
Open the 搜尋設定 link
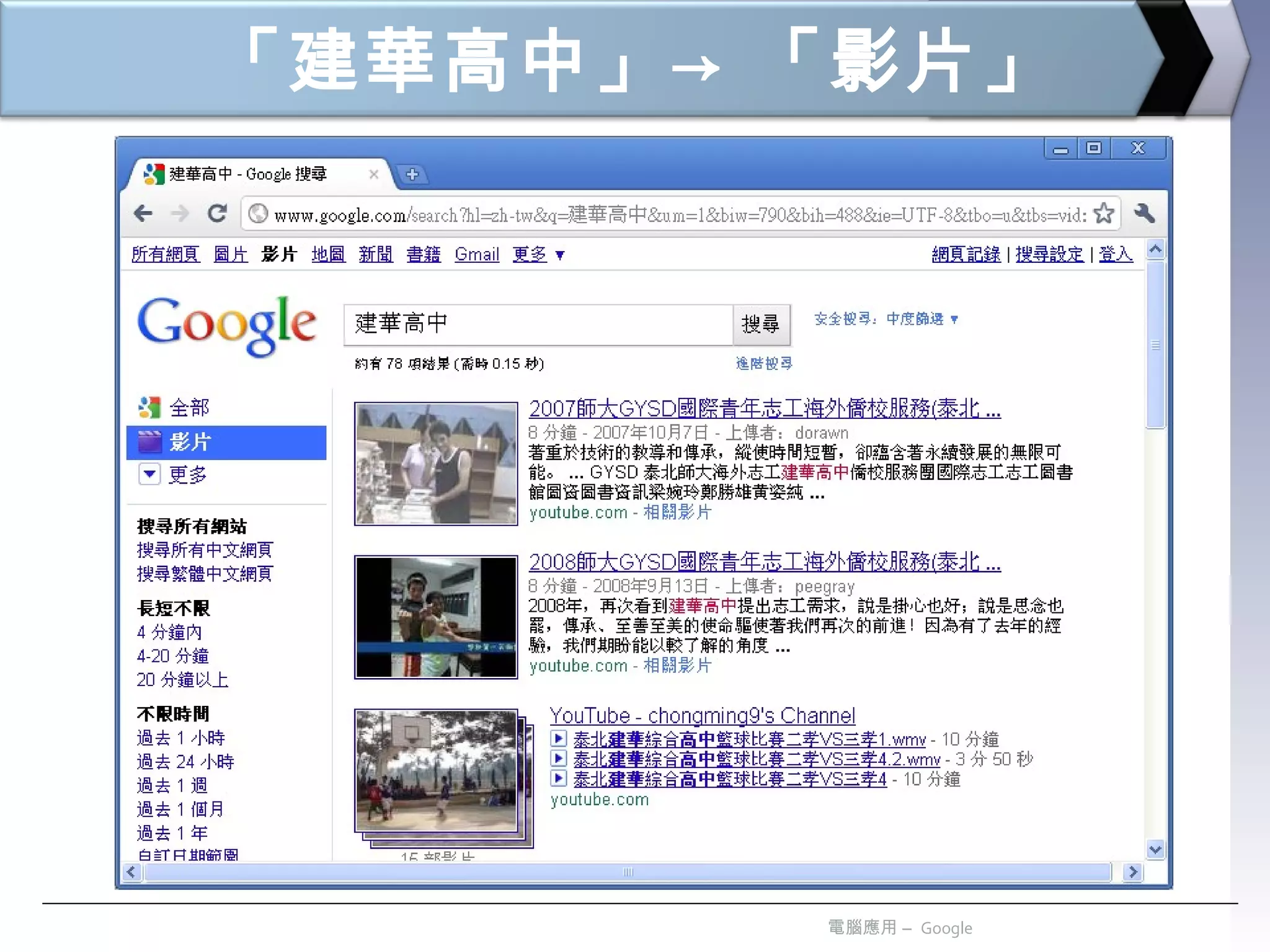[x=1049, y=254]
